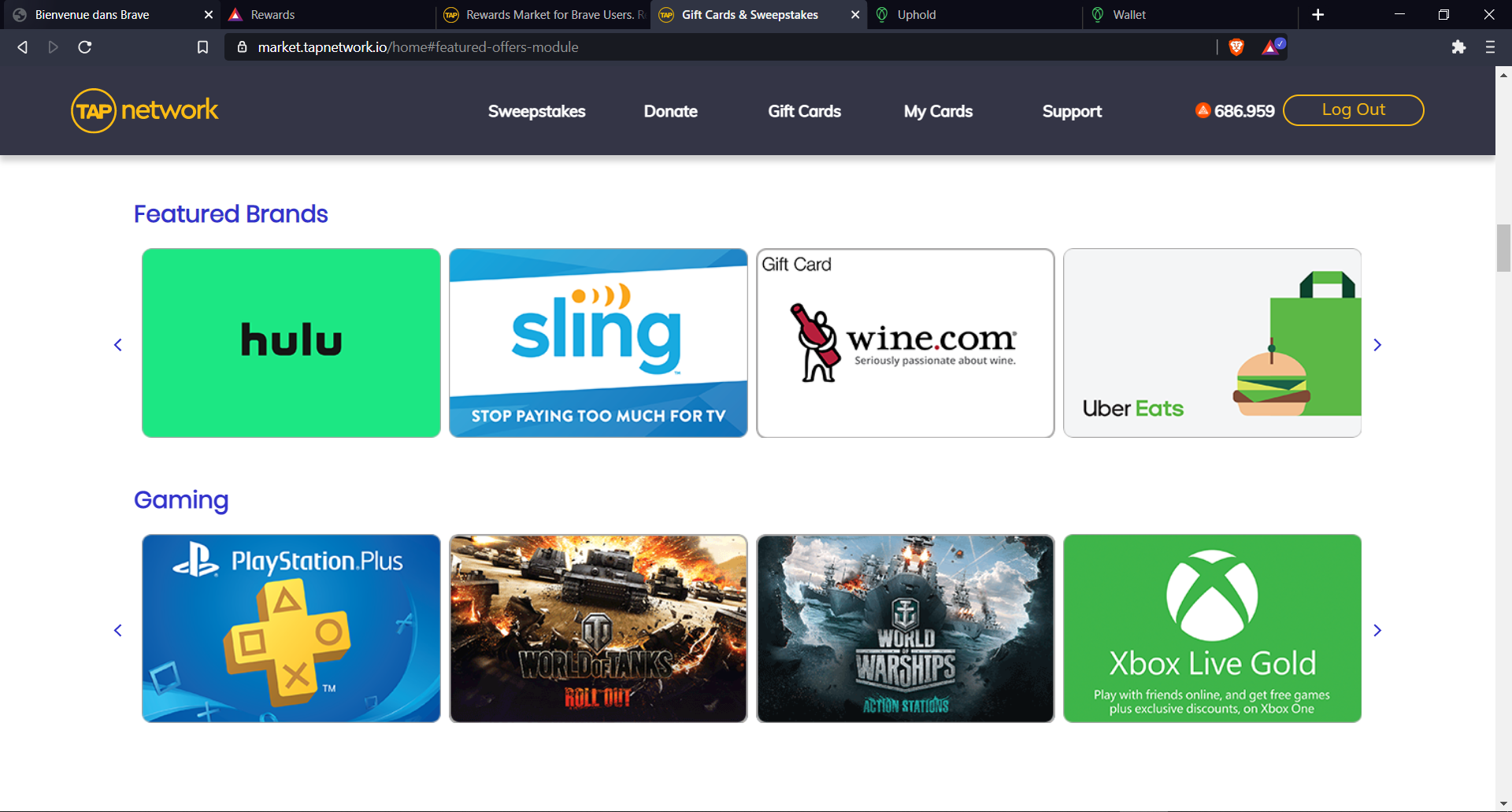Close the Bienvenue dans Brave tab
This screenshot has height=812, width=1512.
click(209, 14)
